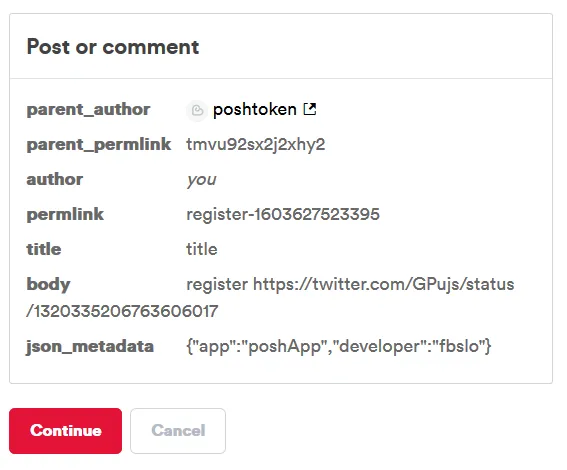
Task: Click the twitter.com status URL in body
Action: click(x=383, y=284)
